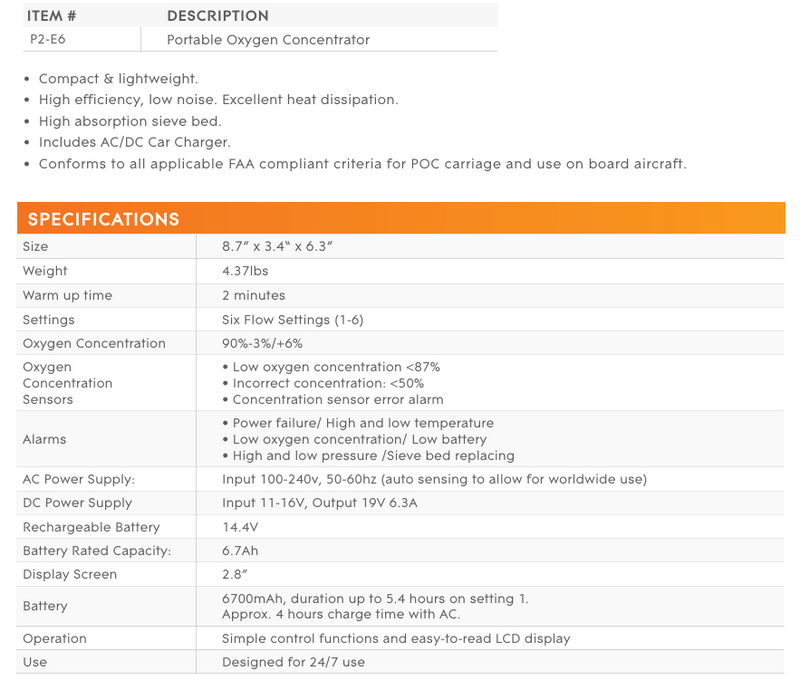Click Six Flow Settings (1-6) text

[x=292, y=320]
